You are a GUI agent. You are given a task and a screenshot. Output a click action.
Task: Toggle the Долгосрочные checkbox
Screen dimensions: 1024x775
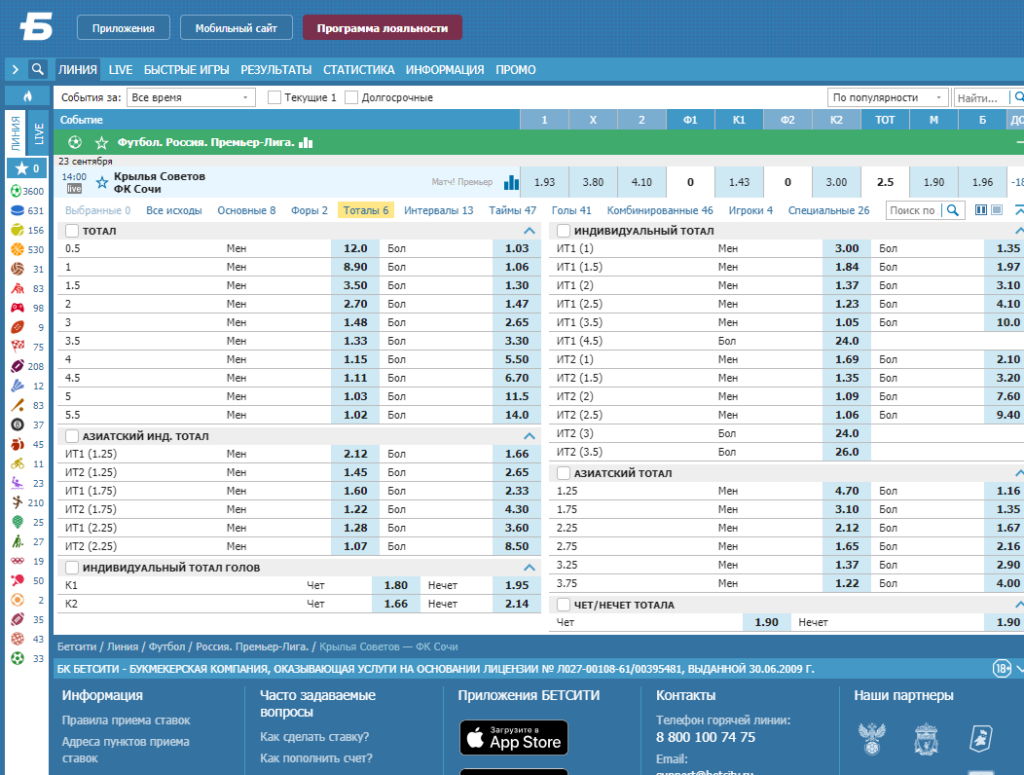coord(351,97)
